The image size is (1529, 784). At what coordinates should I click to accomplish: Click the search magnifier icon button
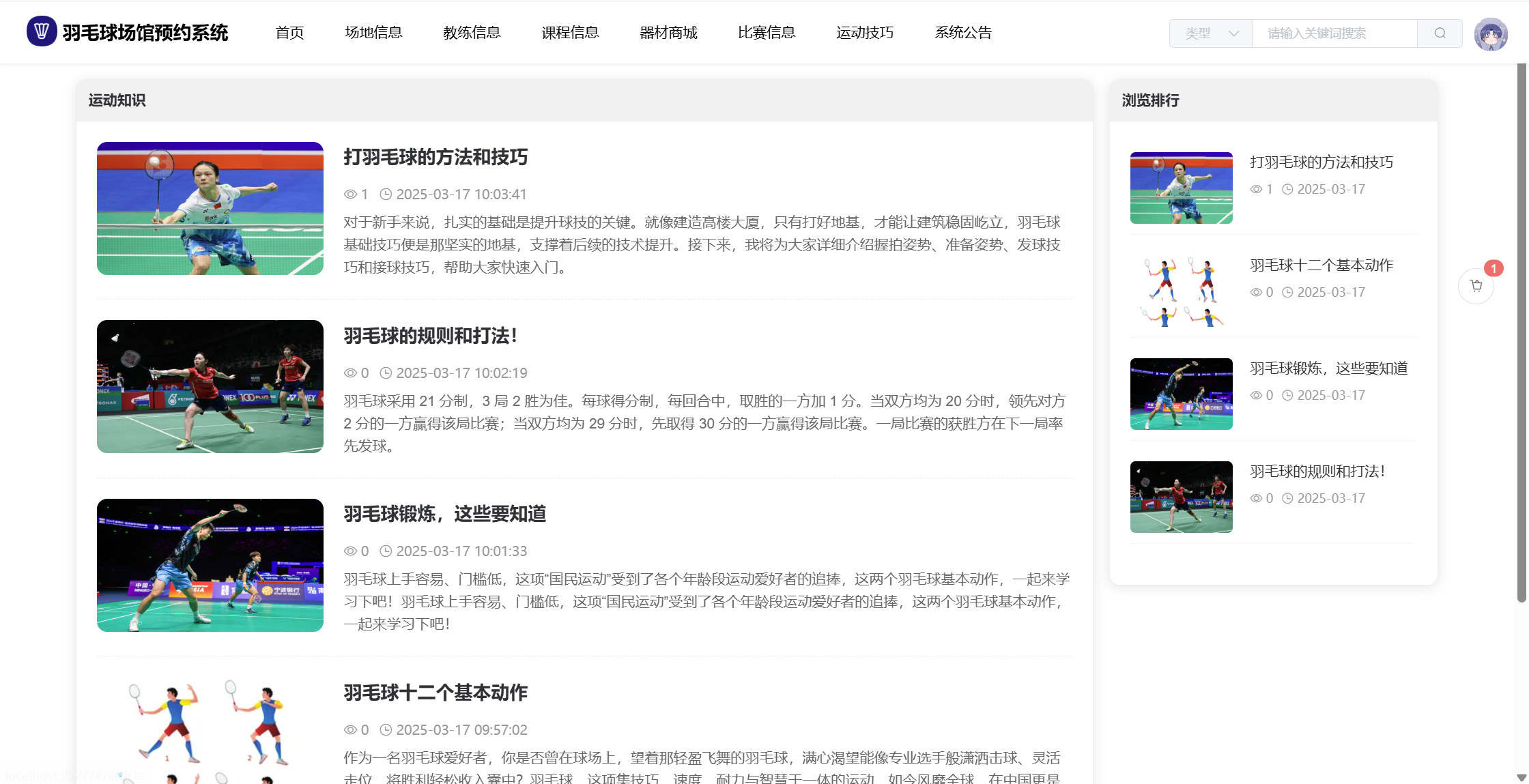tap(1440, 33)
